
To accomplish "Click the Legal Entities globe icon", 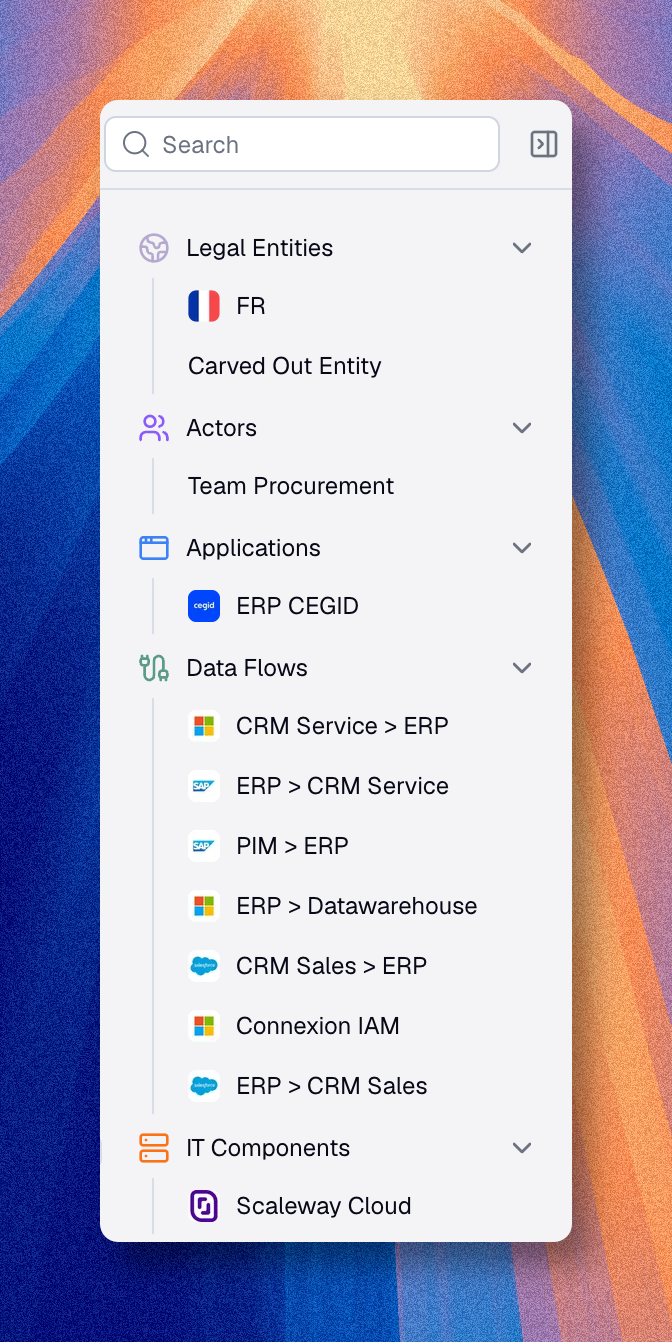I will pos(154,247).
